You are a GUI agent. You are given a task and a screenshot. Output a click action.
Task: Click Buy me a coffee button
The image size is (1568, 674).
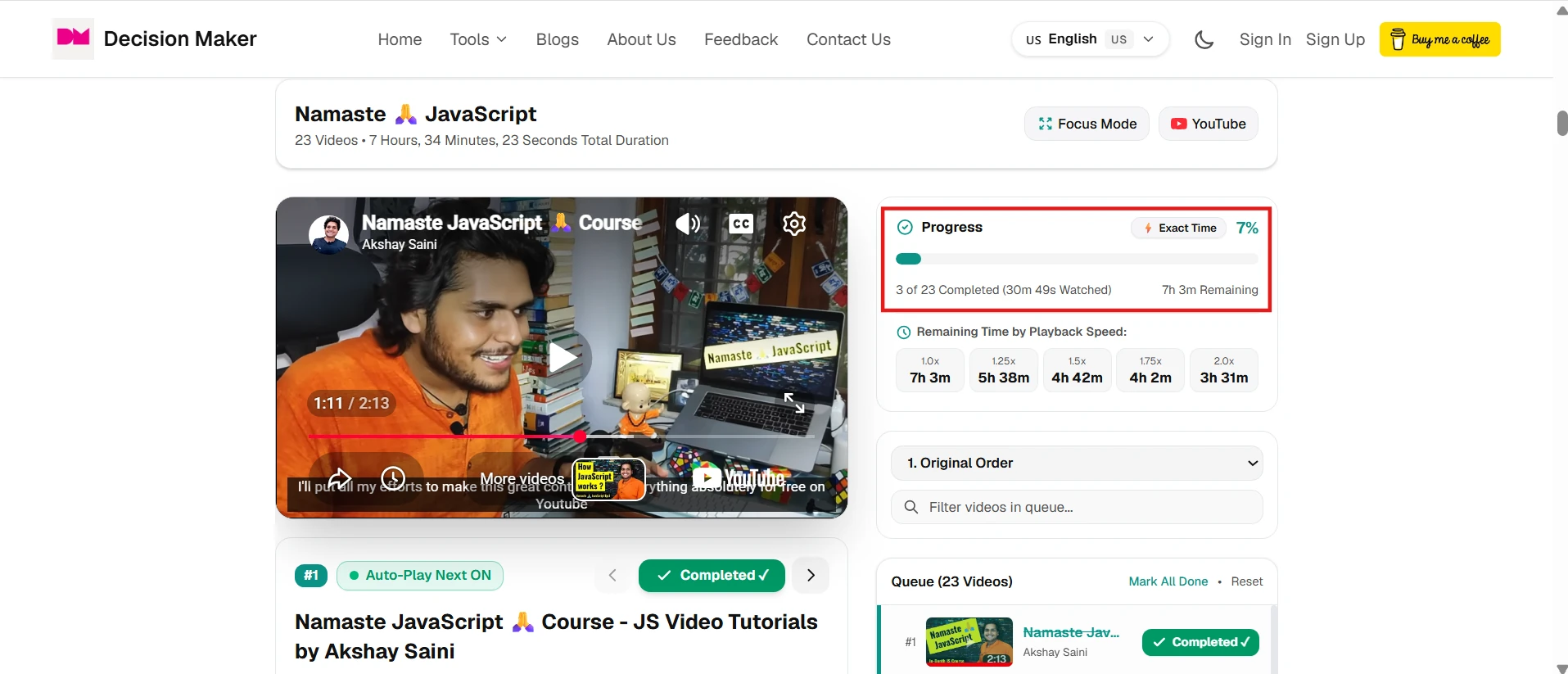[x=1439, y=39]
